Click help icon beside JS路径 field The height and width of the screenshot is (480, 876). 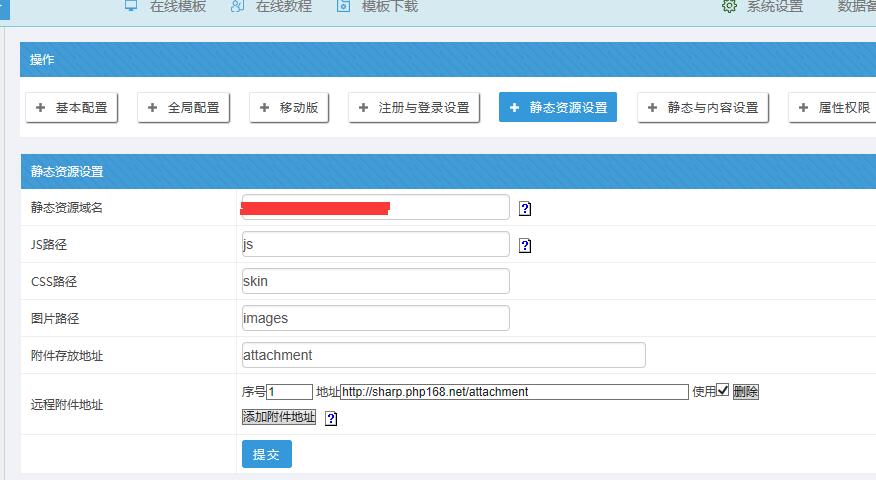(x=525, y=245)
